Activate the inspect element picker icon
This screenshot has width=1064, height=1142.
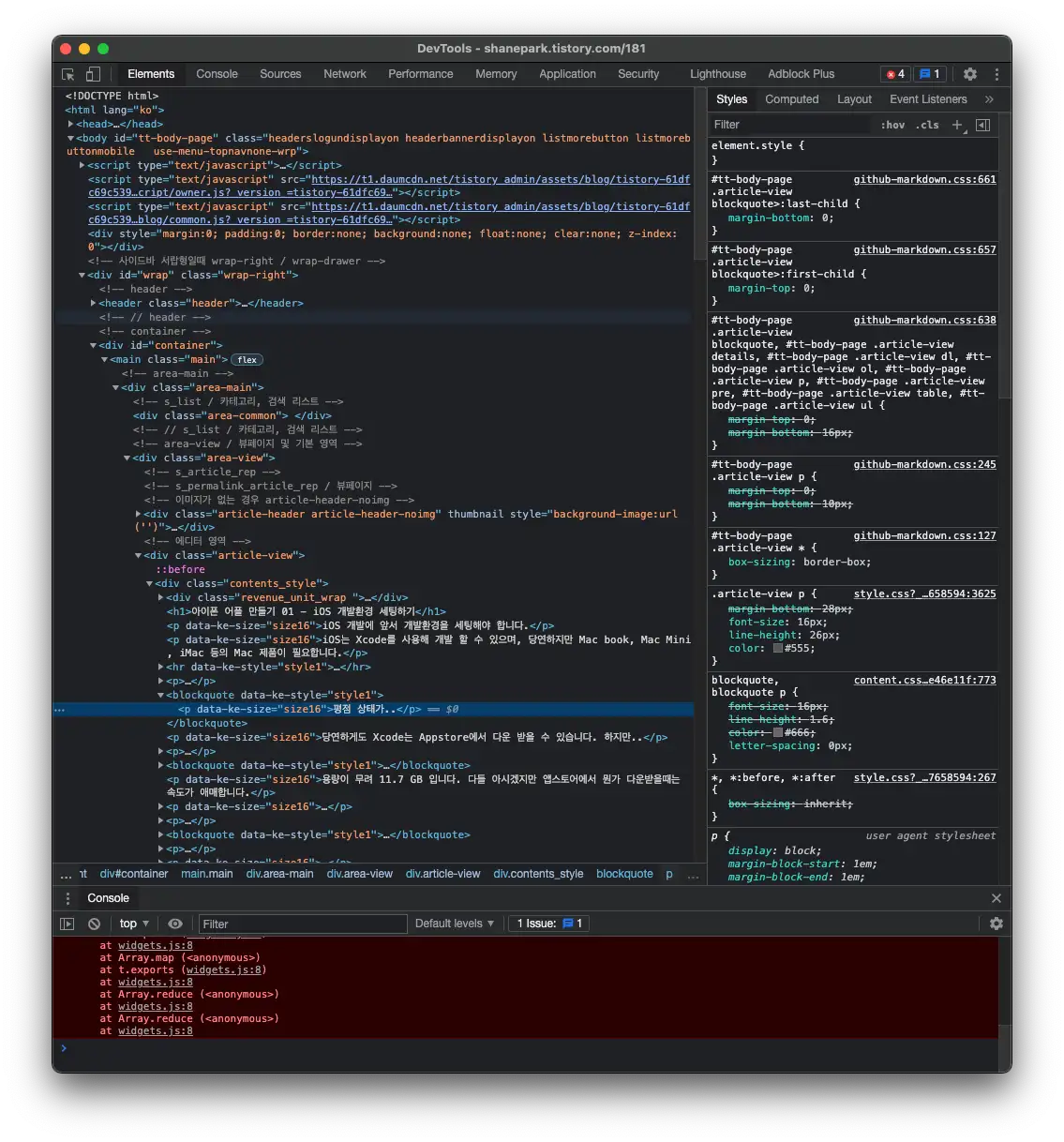pyautogui.click(x=67, y=74)
